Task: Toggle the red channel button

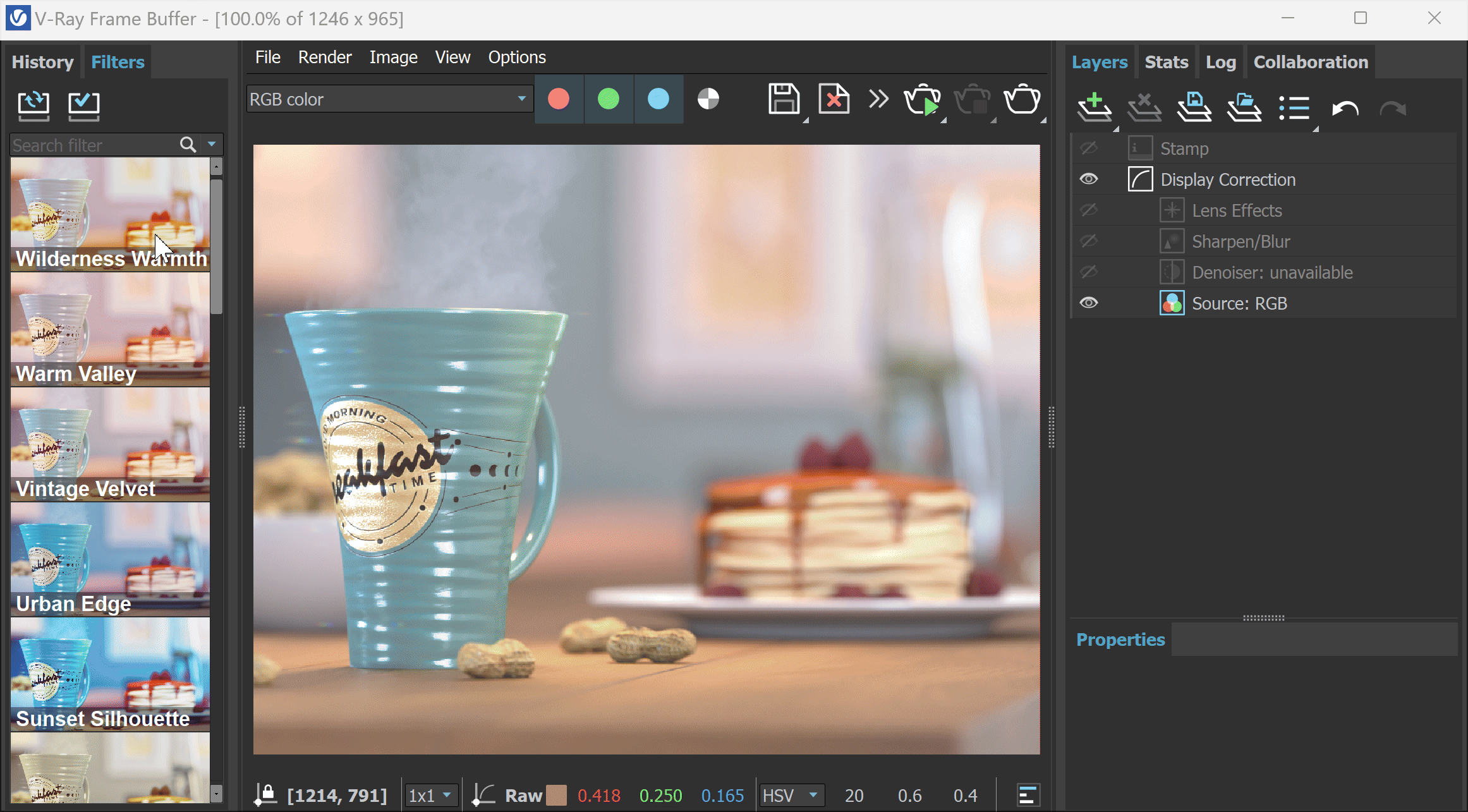Action: (559, 99)
